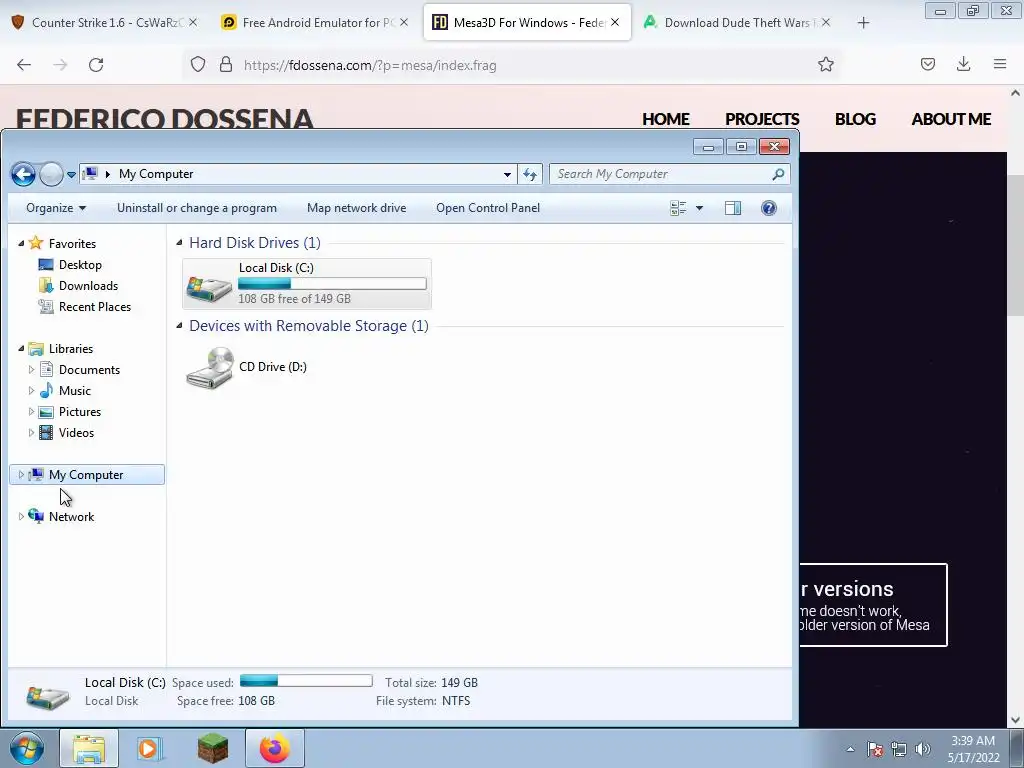Click the Explorer forward navigation button

pyautogui.click(x=51, y=174)
